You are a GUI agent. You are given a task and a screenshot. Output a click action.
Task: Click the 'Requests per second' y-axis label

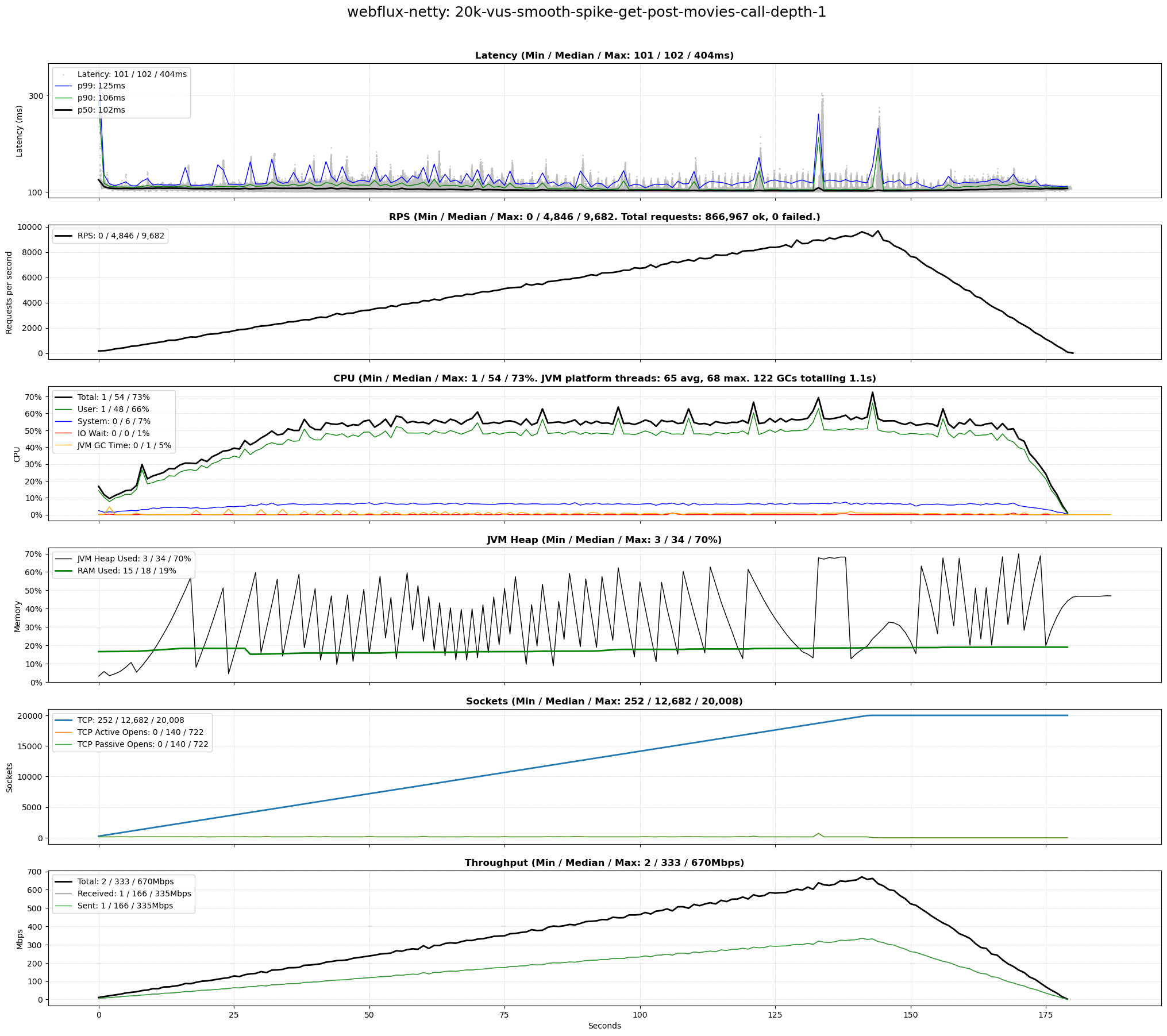point(9,292)
